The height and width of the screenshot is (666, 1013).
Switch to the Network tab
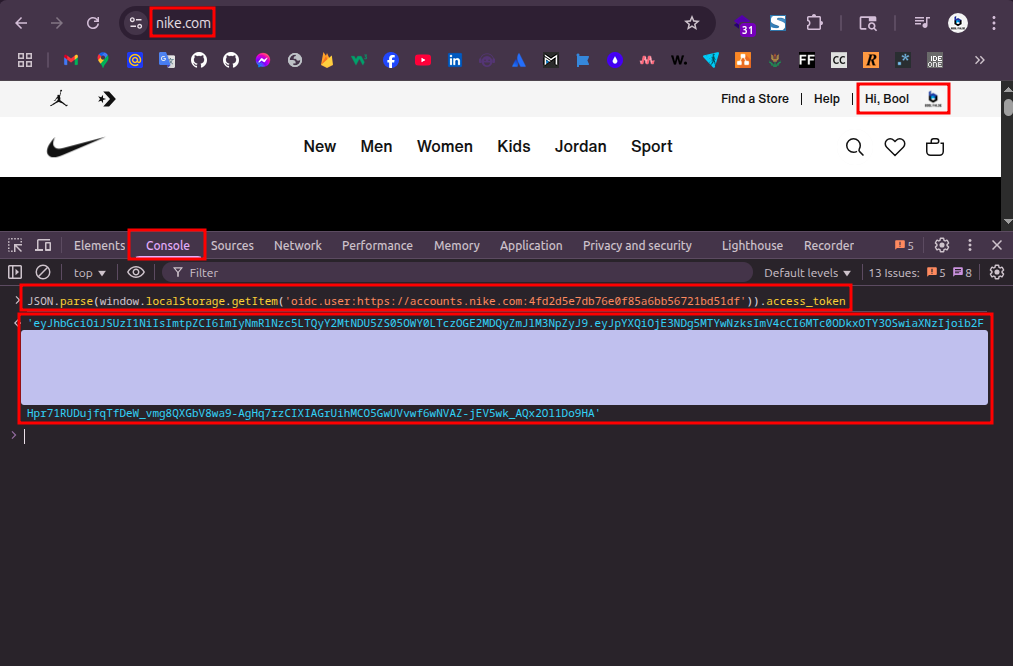coord(297,245)
